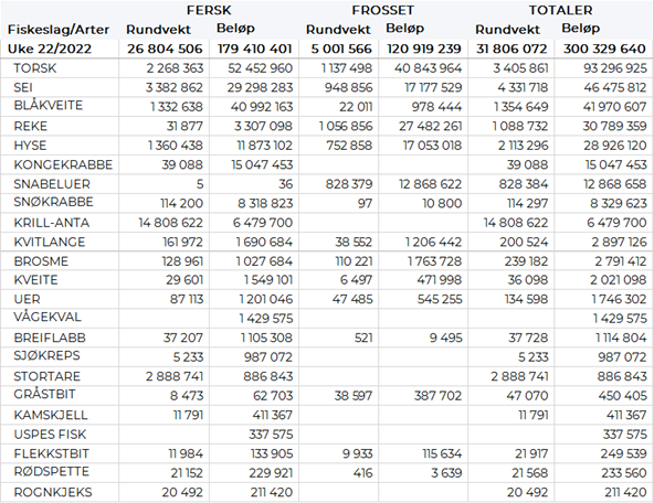Click the Beløp header under TOTALER

[x=582, y=28]
